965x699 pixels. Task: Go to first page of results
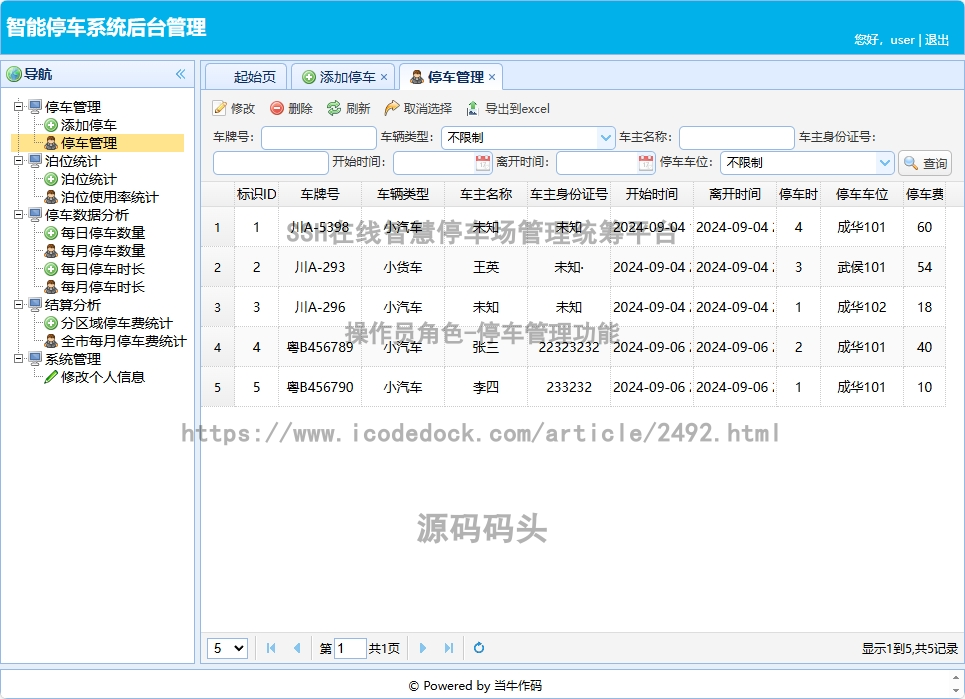pyautogui.click(x=271, y=648)
